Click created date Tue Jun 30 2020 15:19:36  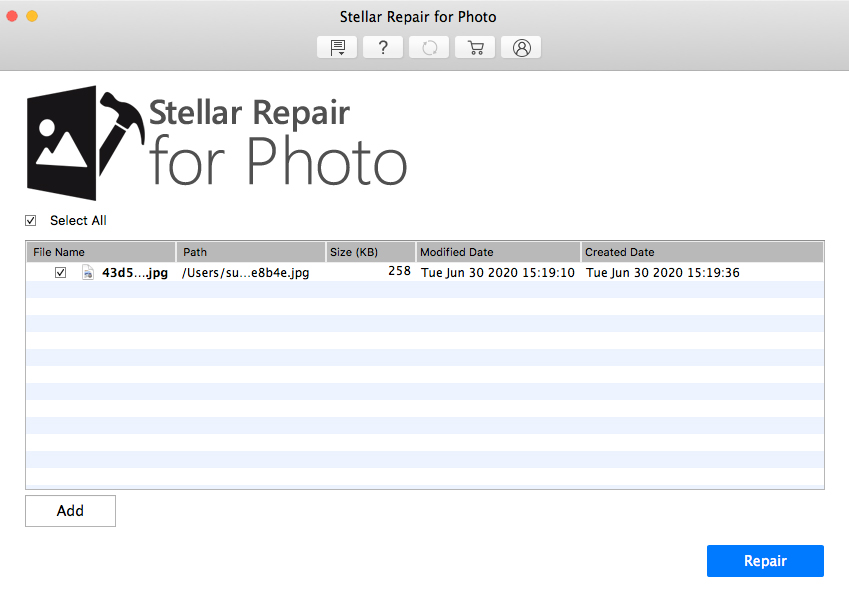[663, 272]
